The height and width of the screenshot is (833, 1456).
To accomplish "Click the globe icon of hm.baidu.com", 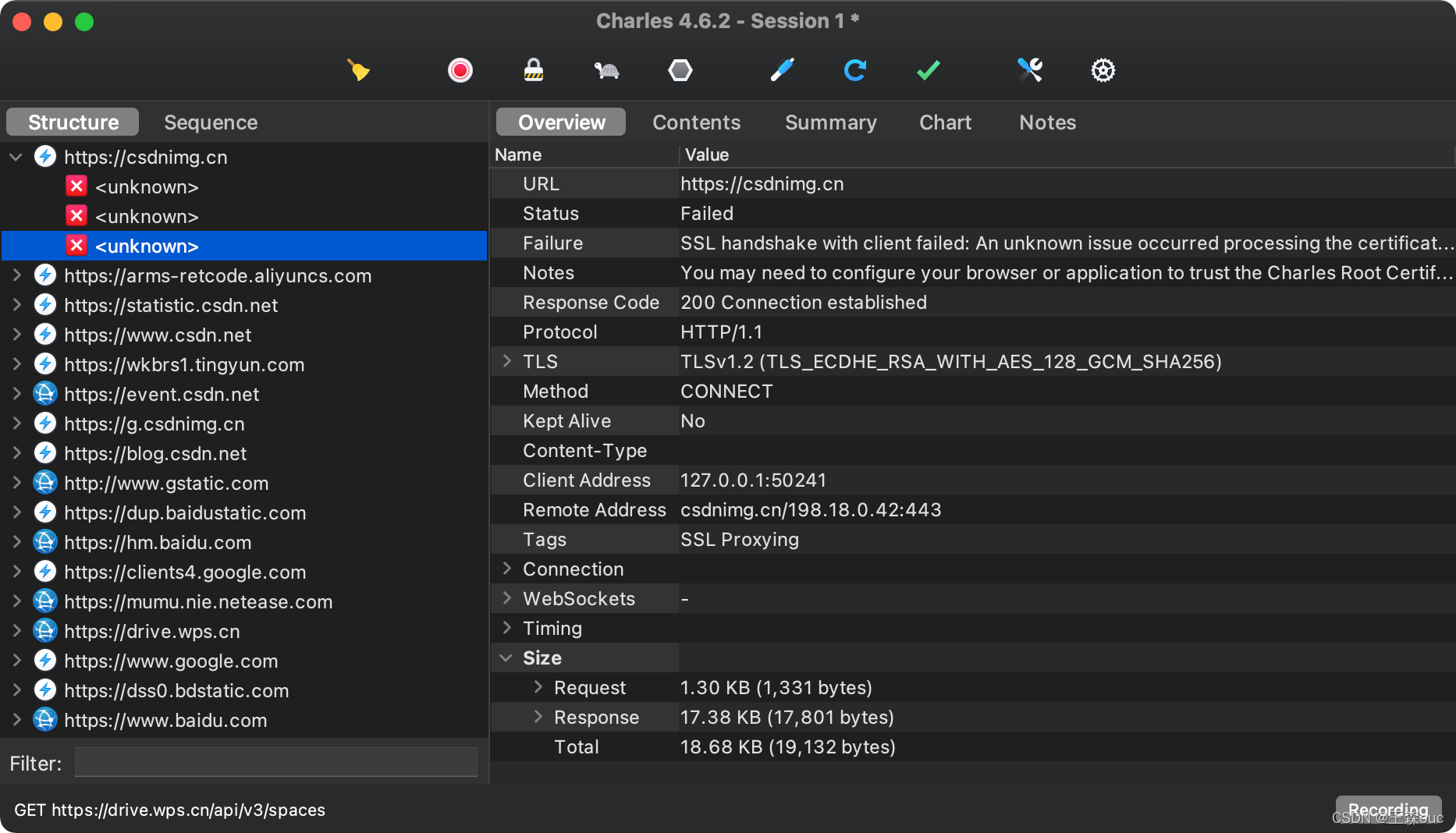I will [x=45, y=542].
